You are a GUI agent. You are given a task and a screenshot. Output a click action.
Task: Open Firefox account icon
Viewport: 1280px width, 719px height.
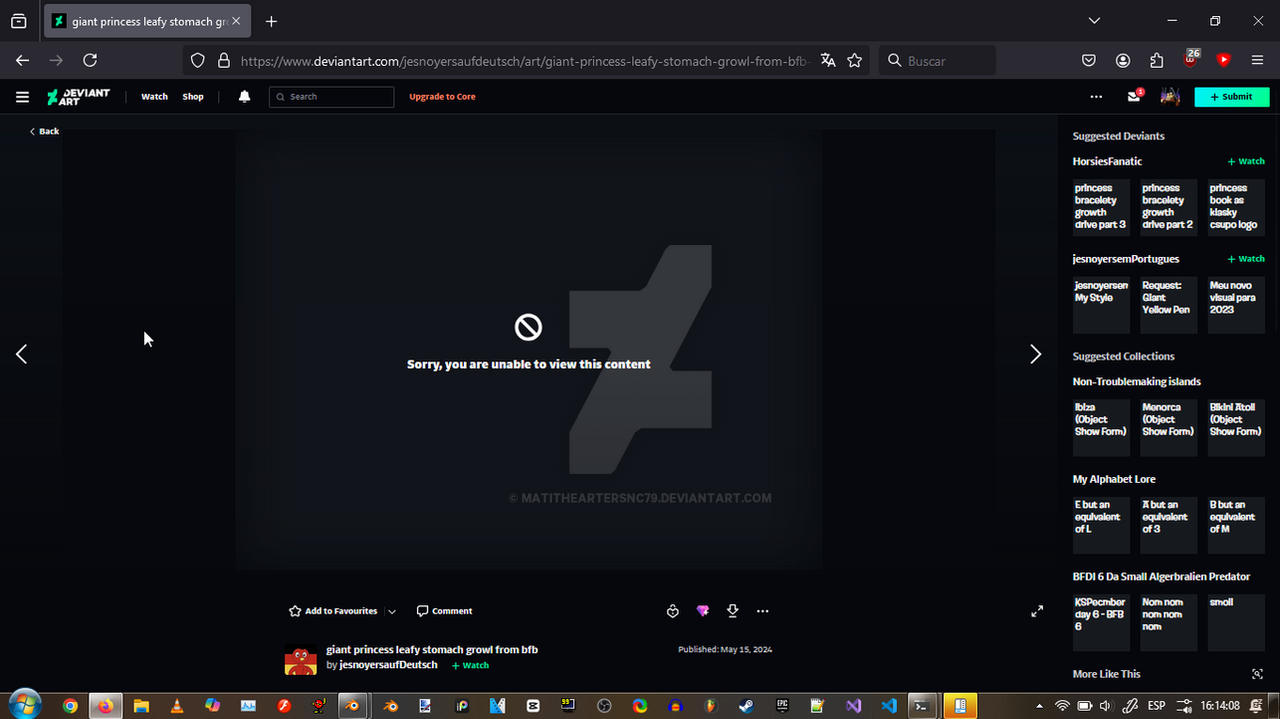click(1124, 60)
